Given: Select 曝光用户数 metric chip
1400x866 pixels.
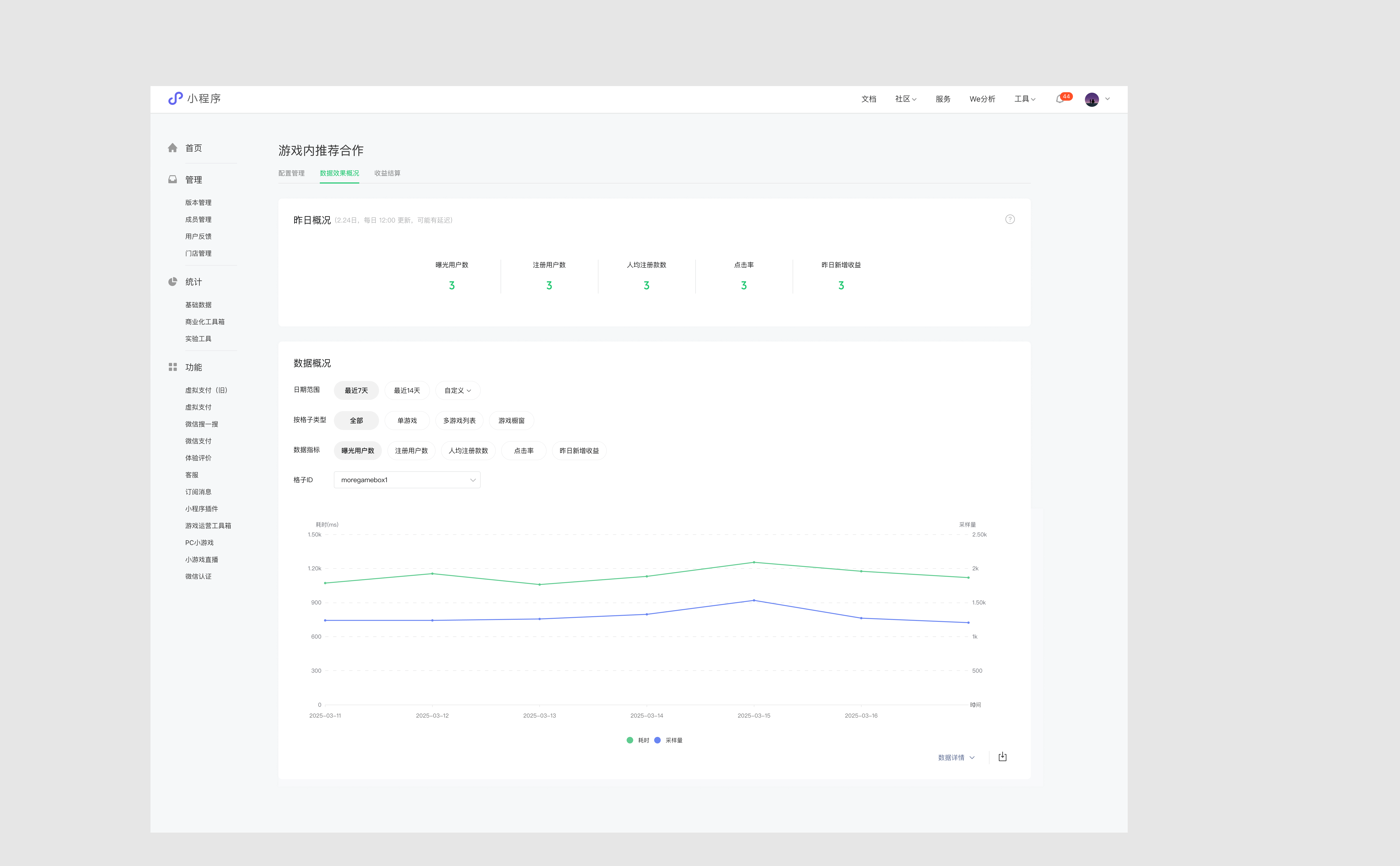Looking at the screenshot, I should (358, 451).
